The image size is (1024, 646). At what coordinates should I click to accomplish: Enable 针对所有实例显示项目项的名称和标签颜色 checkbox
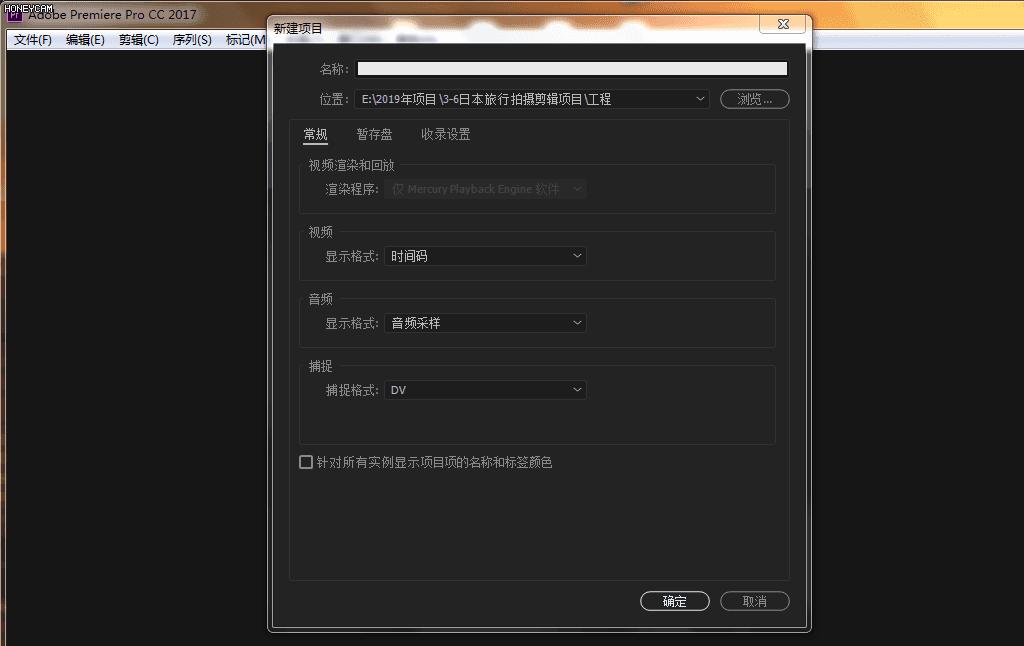[306, 462]
